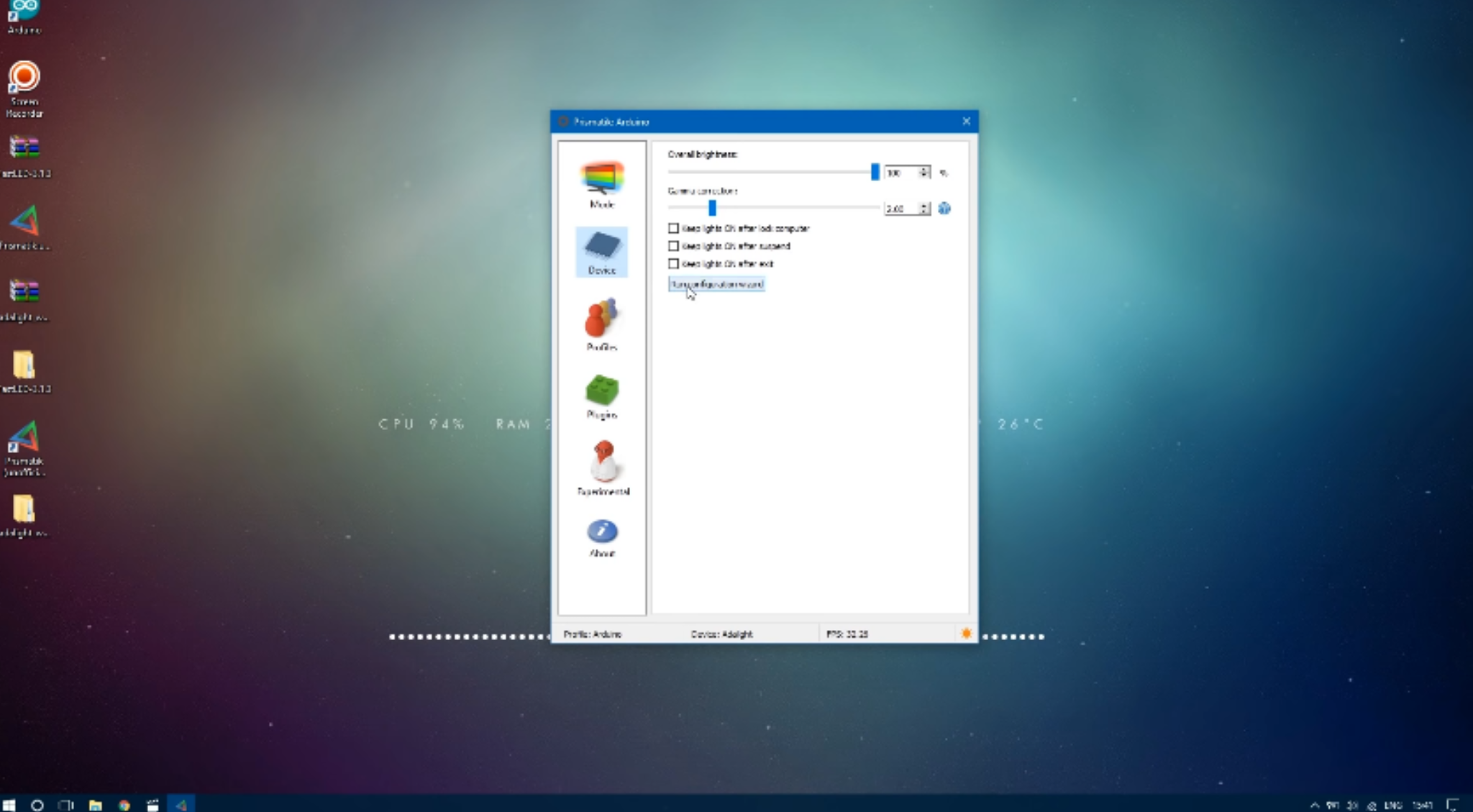Enable keep lights ON after lock computer
The width and height of the screenshot is (1473, 812).
tap(674, 228)
